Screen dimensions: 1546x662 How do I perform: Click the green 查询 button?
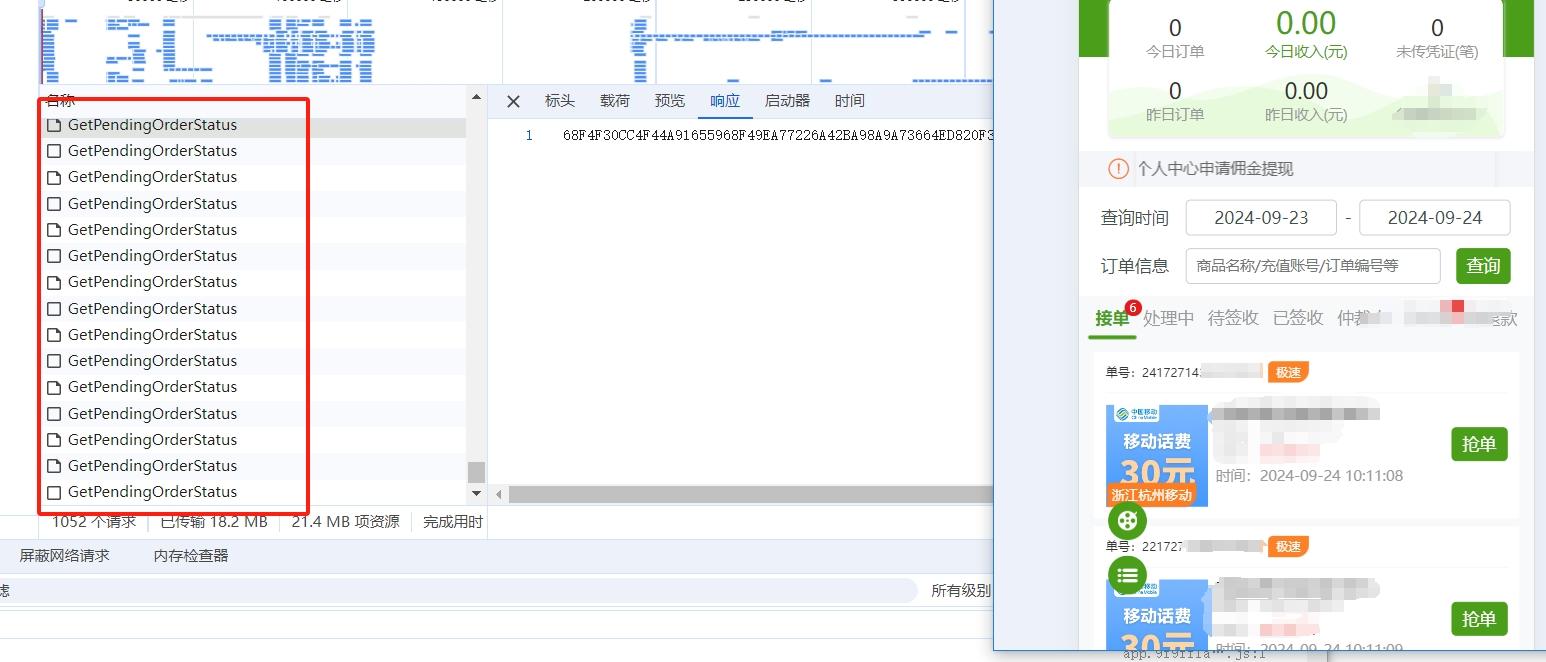pos(1483,266)
